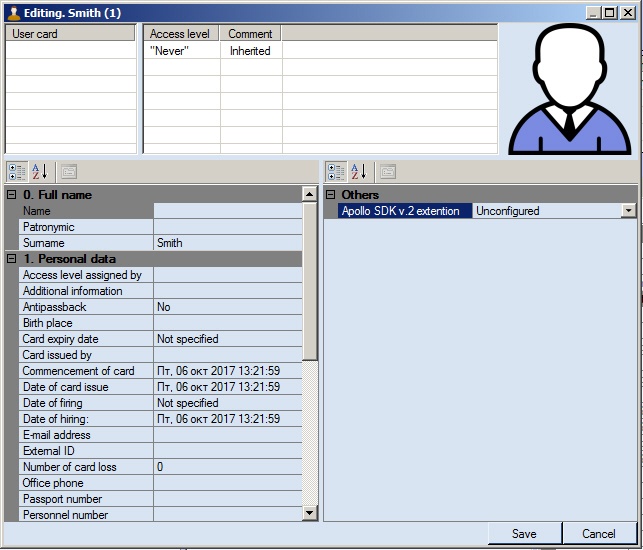The height and width of the screenshot is (550, 643).
Task: Select the Name property label
Action: [x=86, y=211]
